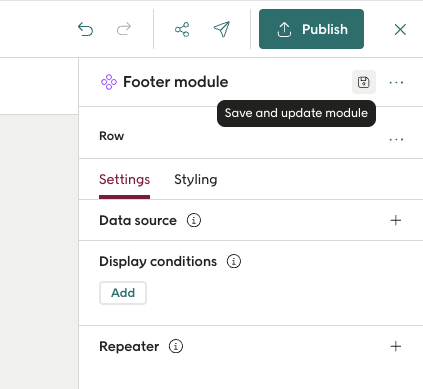Expand Repeater with plus icon
The image size is (423, 389).
click(396, 346)
